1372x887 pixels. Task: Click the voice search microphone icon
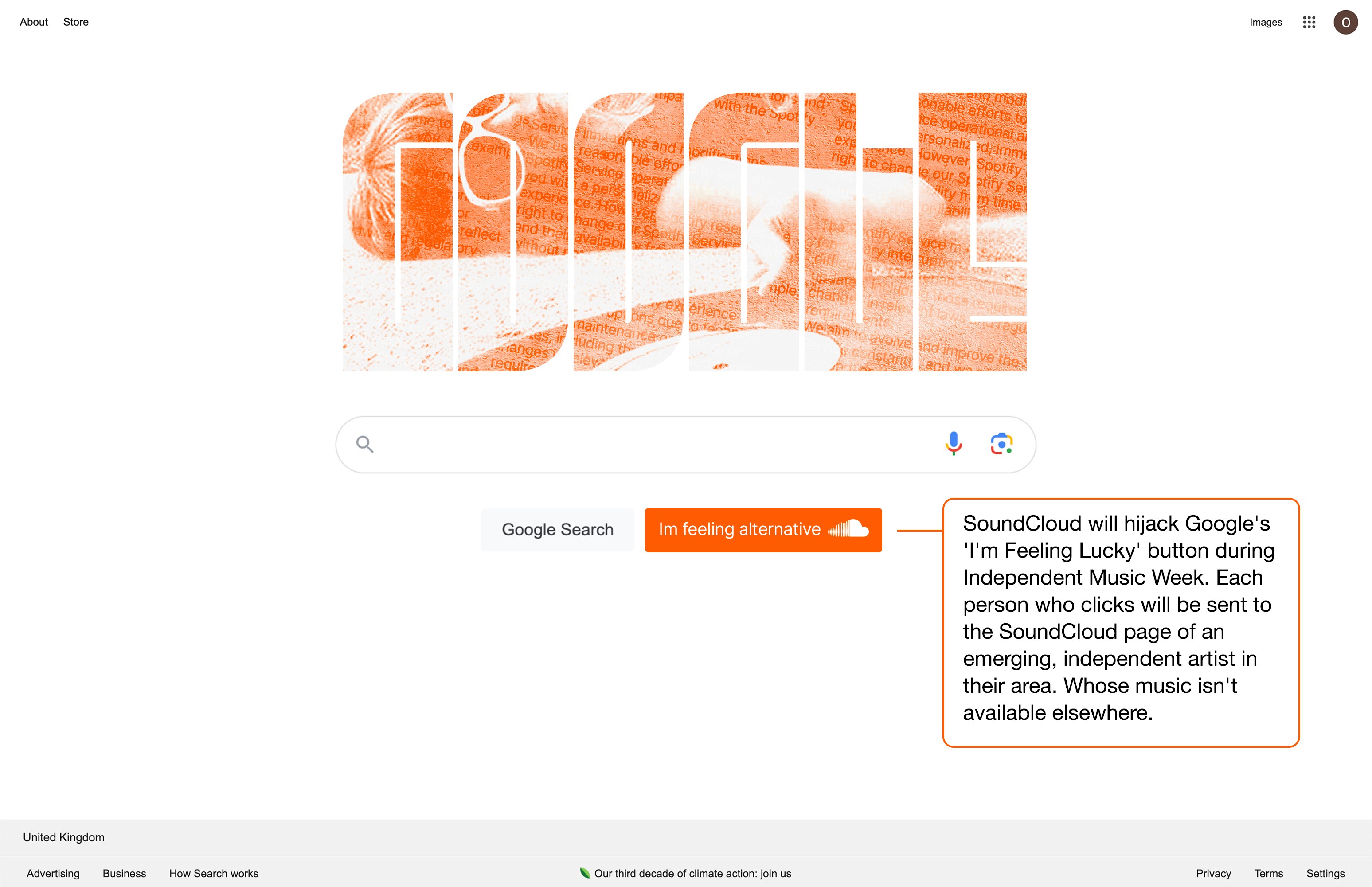953,443
